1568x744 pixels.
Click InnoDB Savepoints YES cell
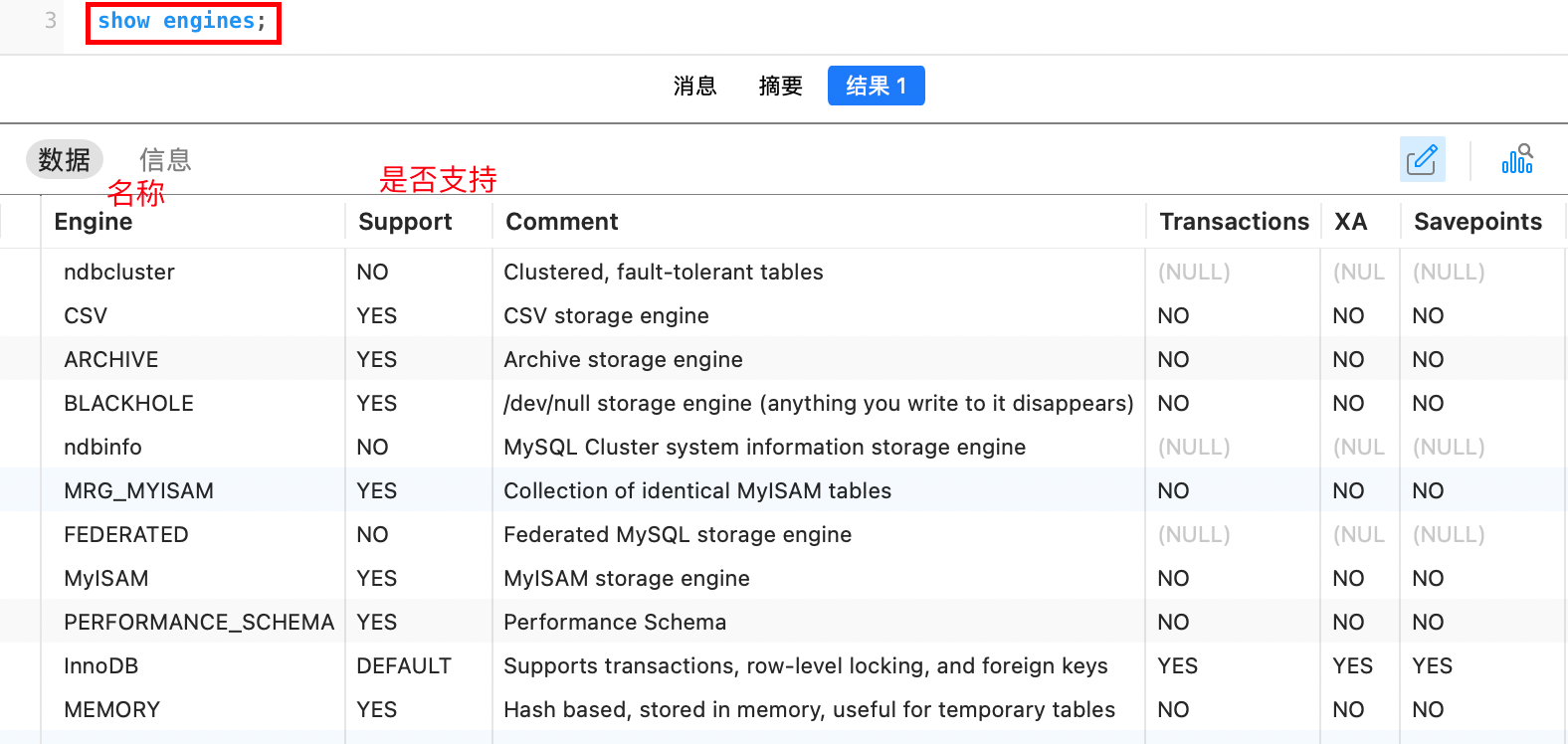click(x=1433, y=665)
